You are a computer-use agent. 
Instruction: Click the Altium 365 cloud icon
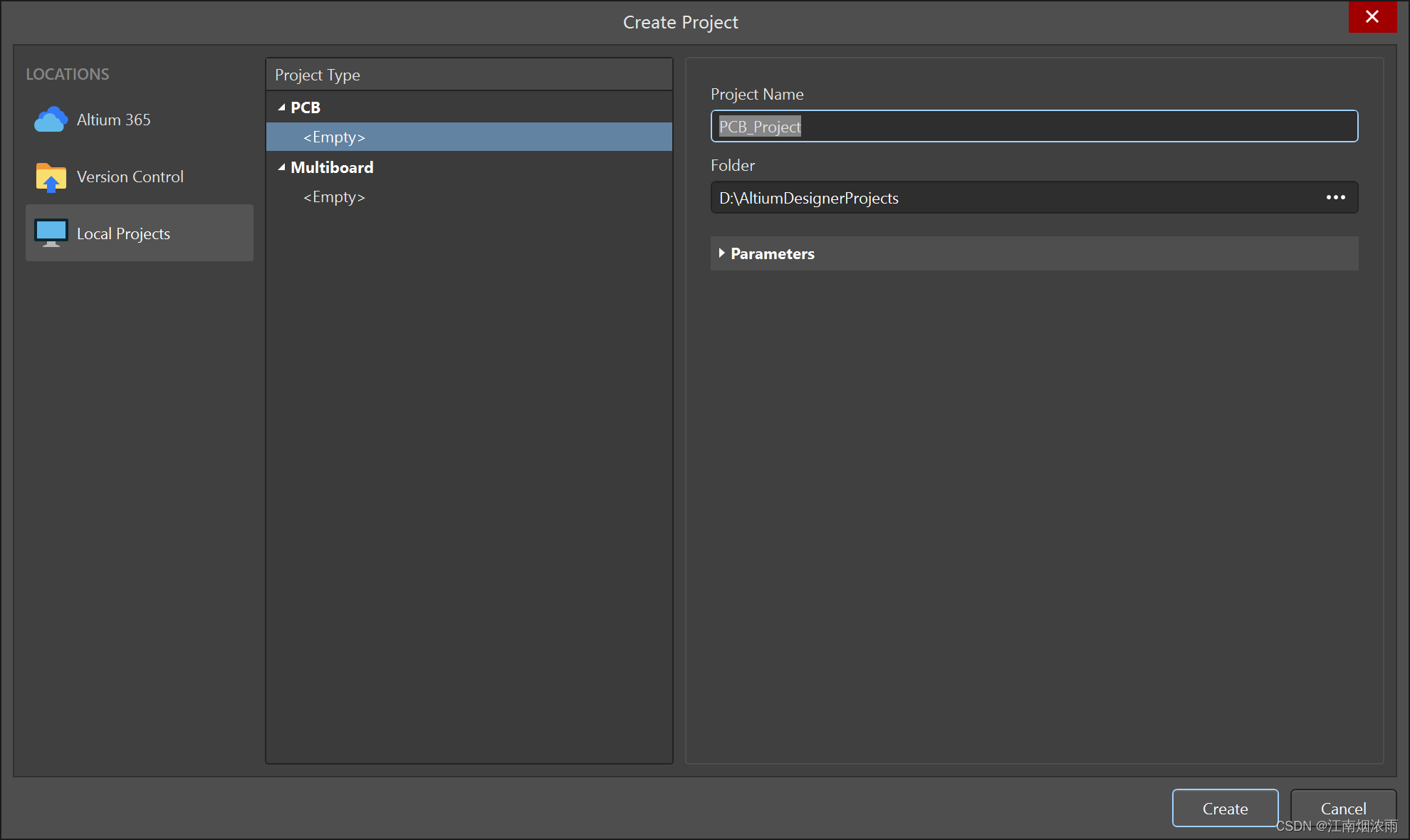51,120
